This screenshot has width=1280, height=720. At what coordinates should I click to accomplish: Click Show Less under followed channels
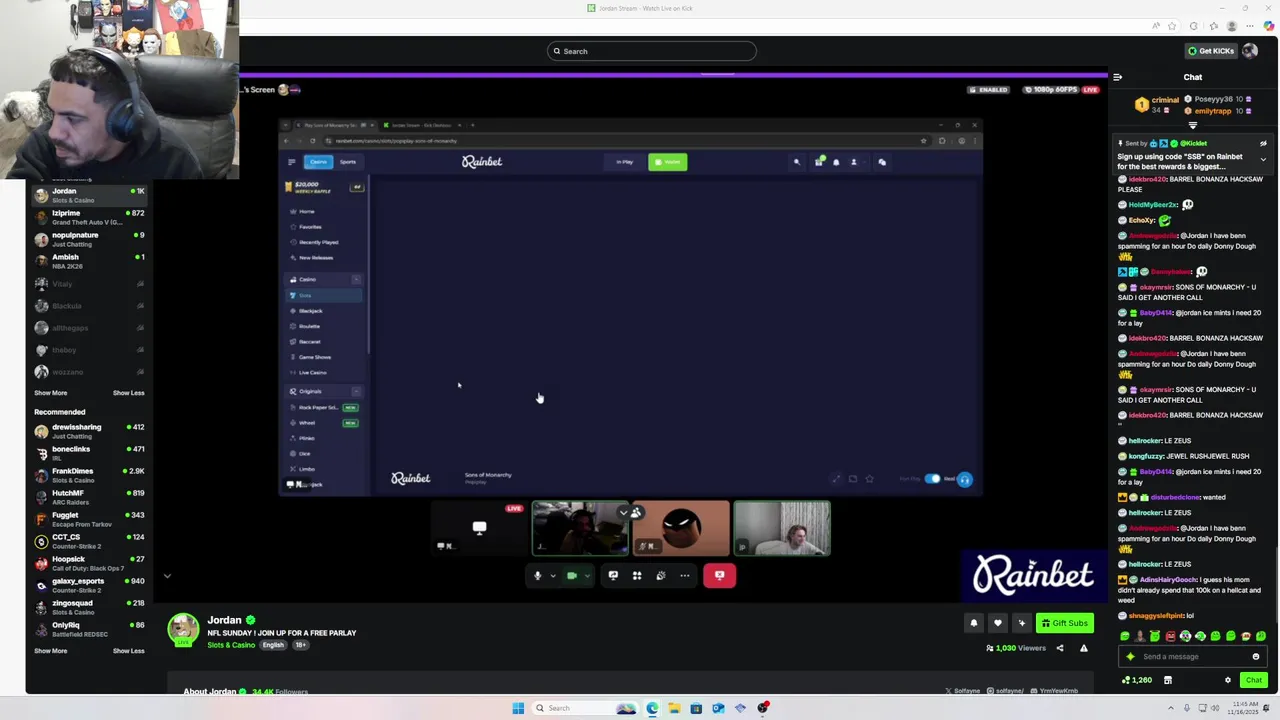tap(128, 393)
